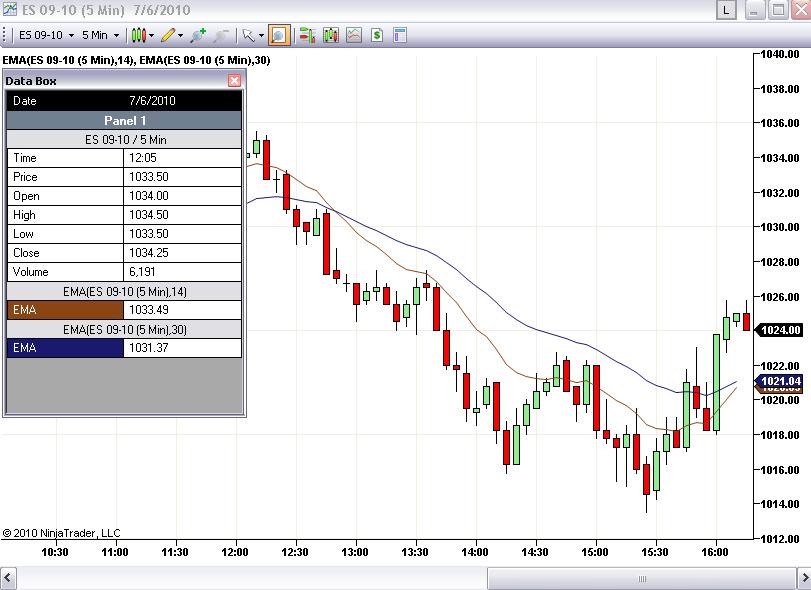Click the grayed zoom out magnifier icon
This screenshot has width=811, height=590.
click(221, 35)
